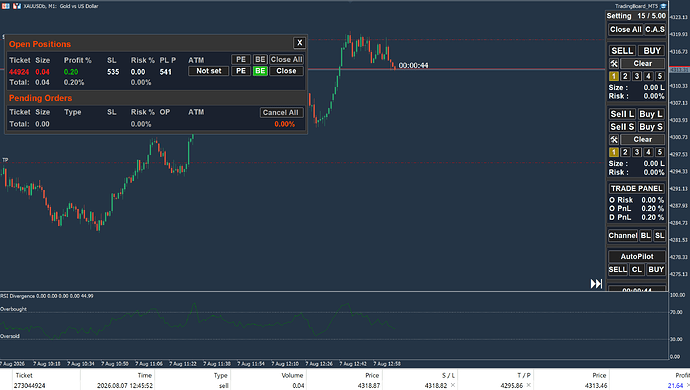Click Clear in the SELL/BUY market section
The height and width of the screenshot is (390, 690).
click(x=642, y=63)
